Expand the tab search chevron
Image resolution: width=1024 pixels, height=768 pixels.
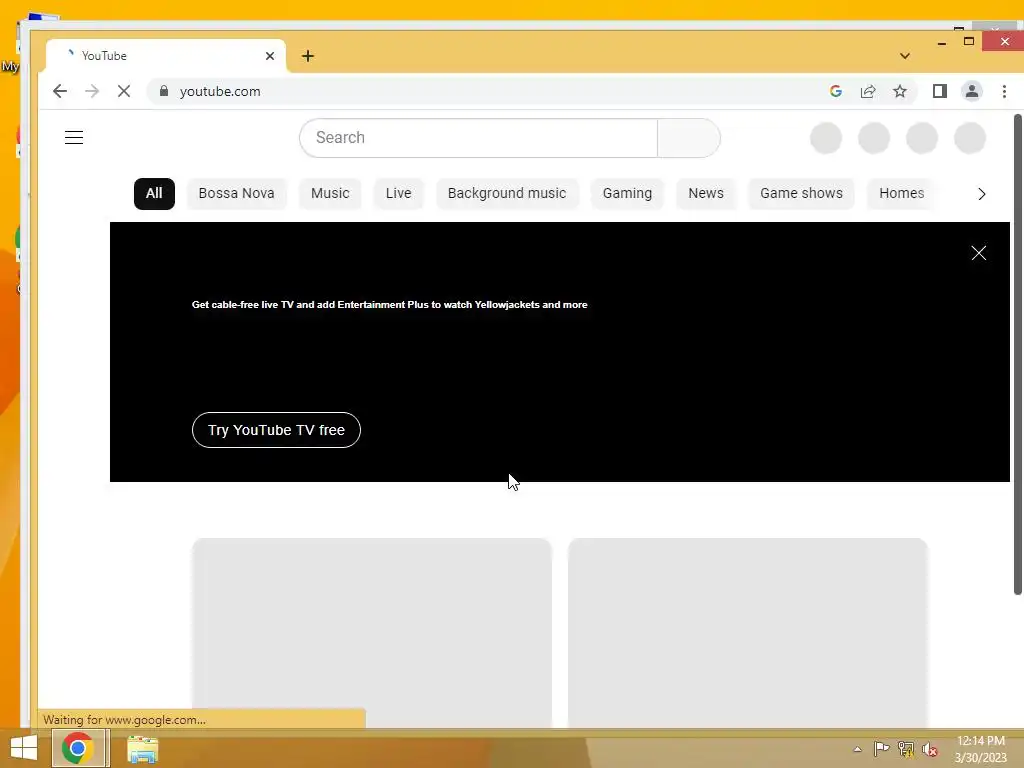[x=904, y=56]
